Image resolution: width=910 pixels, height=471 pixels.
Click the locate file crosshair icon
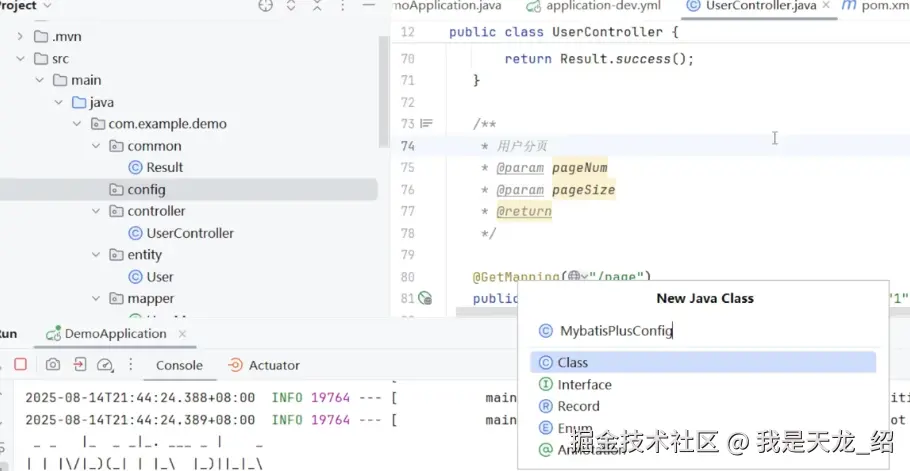[265, 6]
